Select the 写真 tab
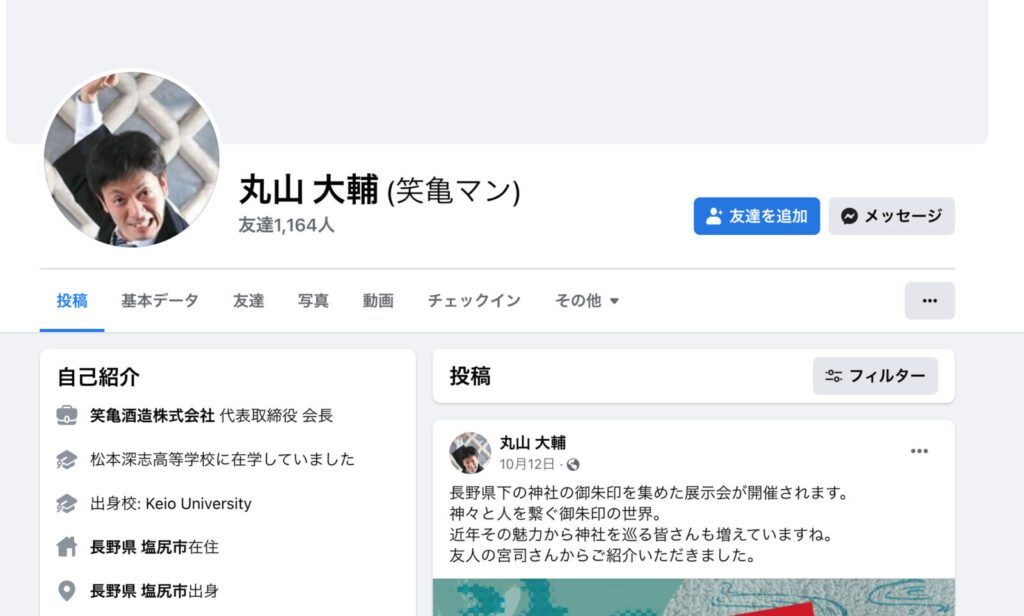The width and height of the screenshot is (1024, 616). (x=313, y=300)
